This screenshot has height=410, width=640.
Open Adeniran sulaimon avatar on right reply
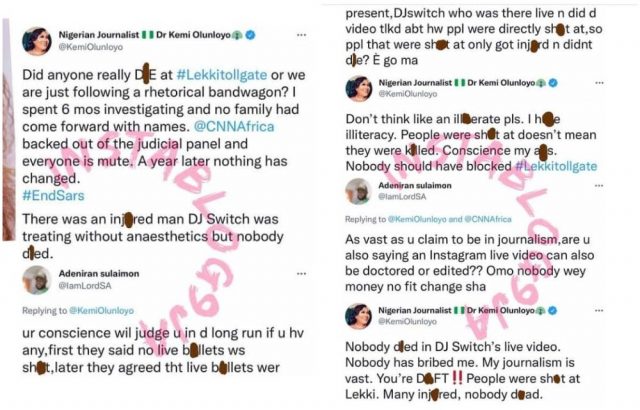tap(358, 191)
